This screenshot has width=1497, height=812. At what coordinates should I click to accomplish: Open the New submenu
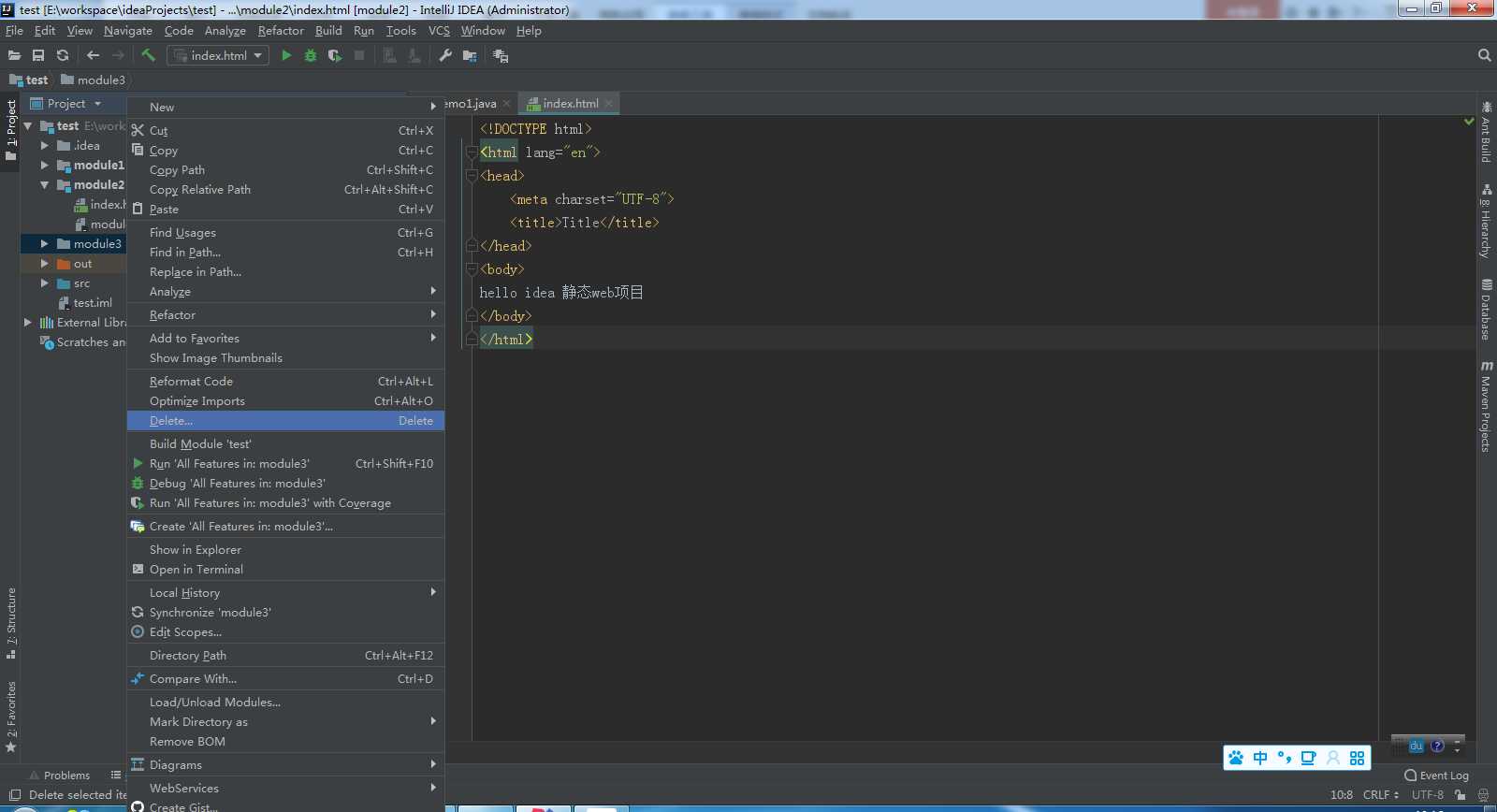(285, 108)
